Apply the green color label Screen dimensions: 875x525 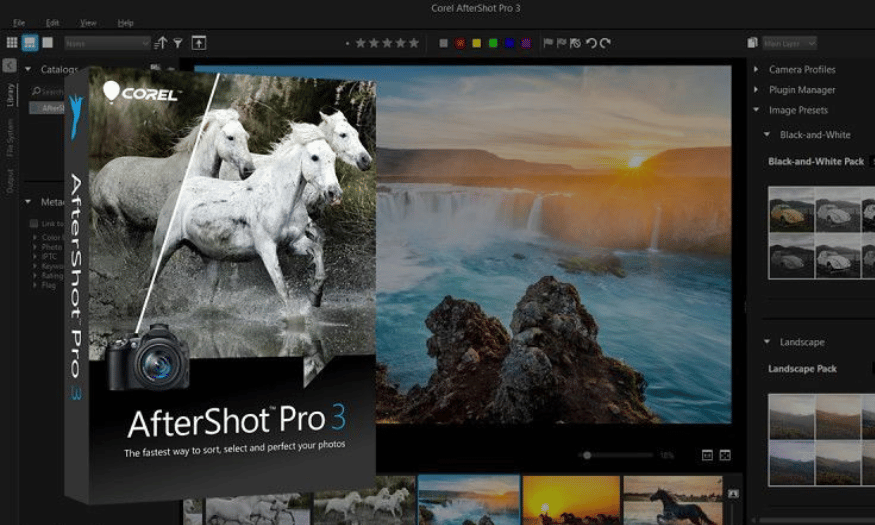click(x=493, y=43)
